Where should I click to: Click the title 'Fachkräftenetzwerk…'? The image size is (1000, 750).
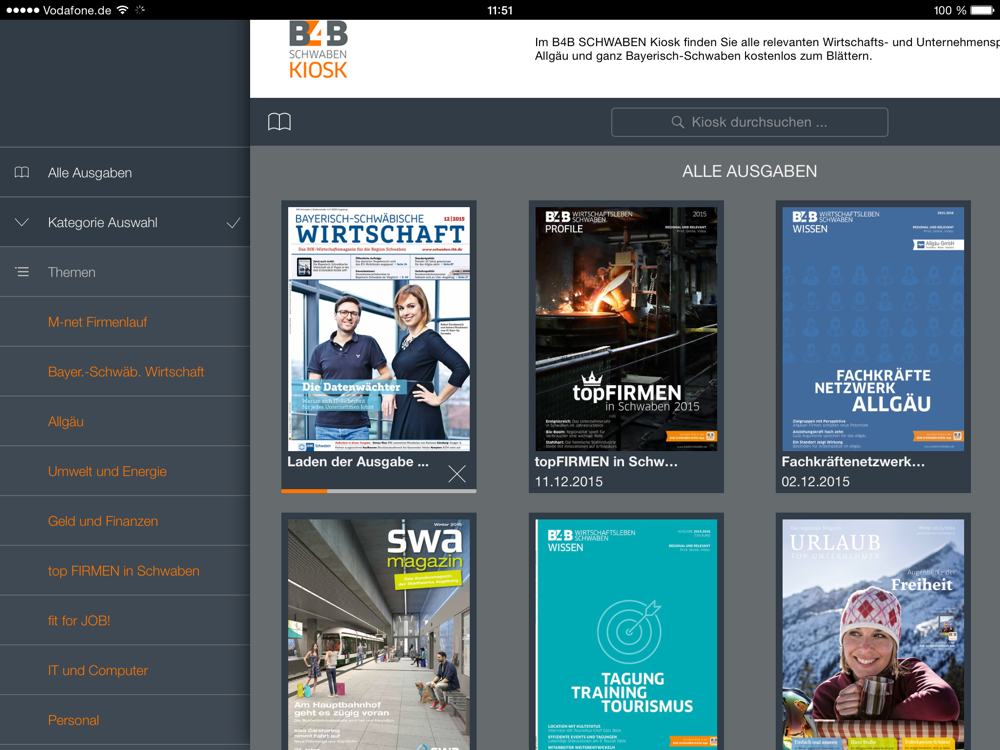[853, 462]
